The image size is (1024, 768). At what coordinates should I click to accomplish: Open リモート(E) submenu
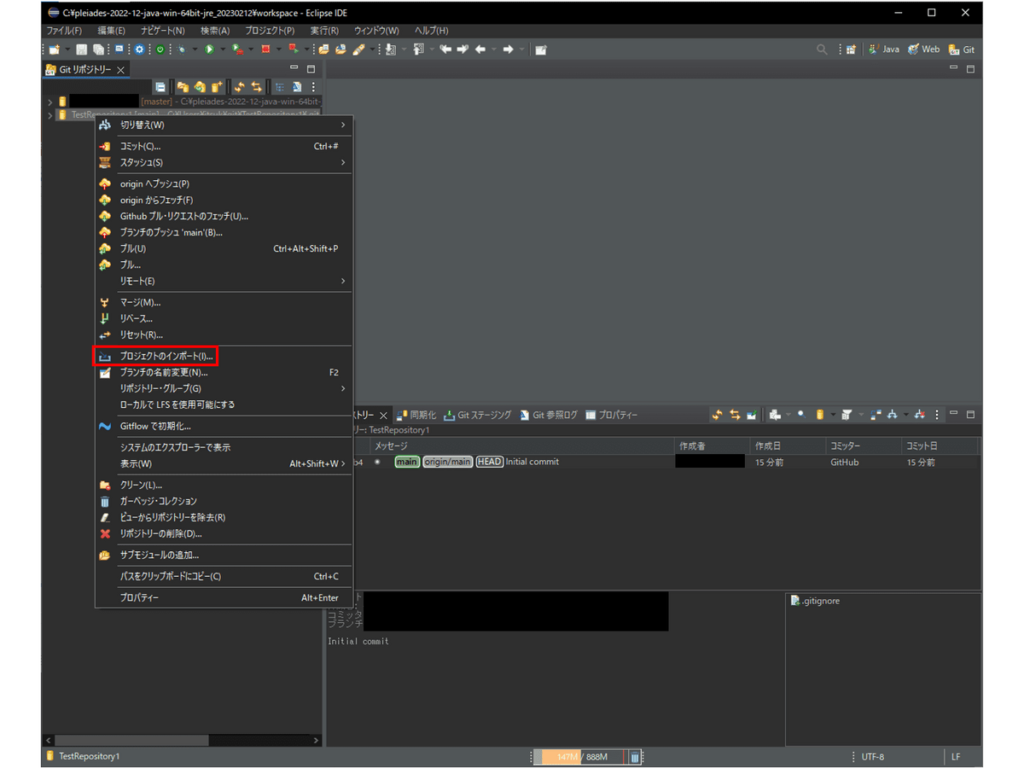pos(223,281)
